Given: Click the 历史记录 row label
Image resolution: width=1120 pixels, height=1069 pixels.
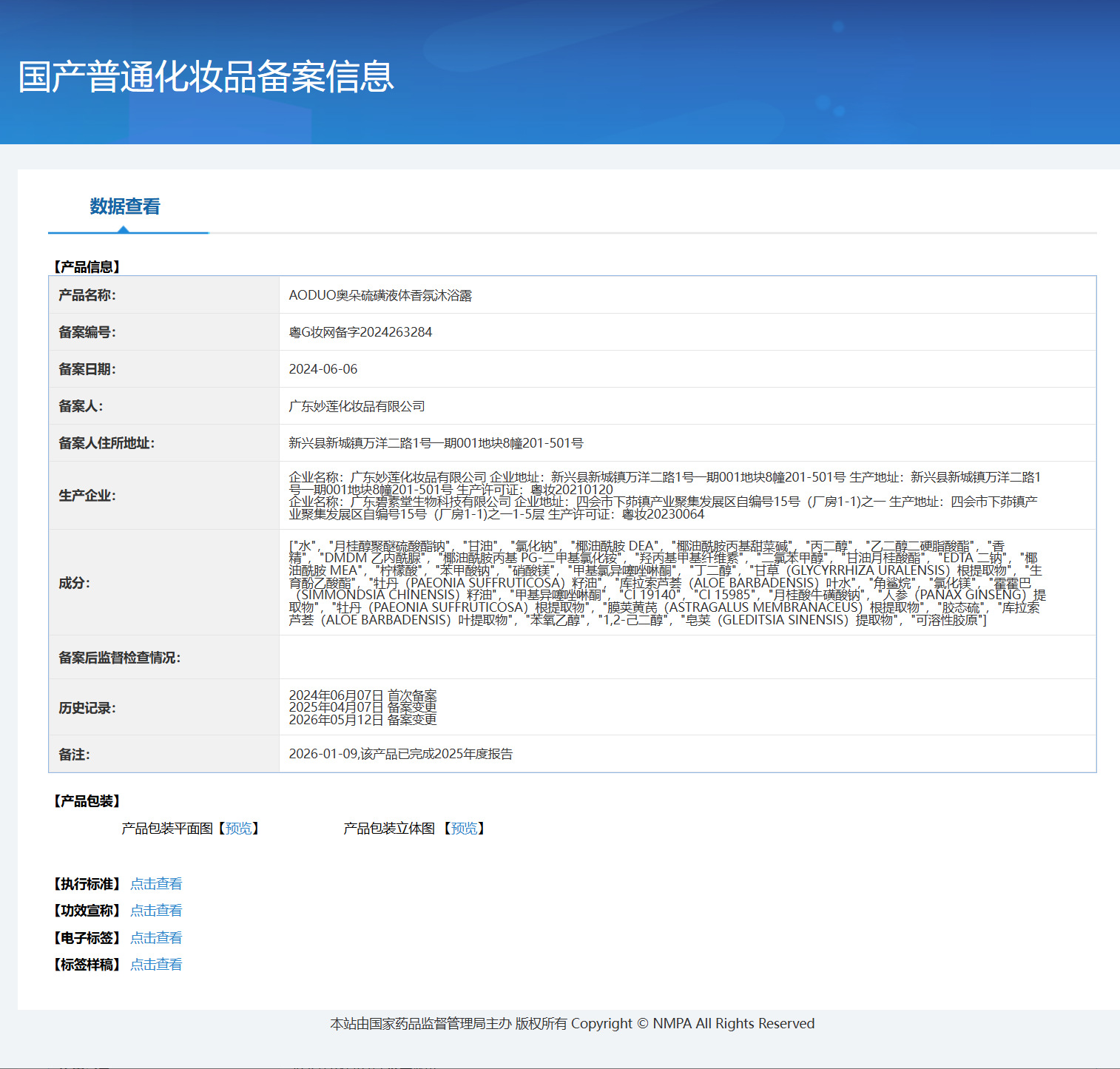Looking at the screenshot, I should [87, 708].
